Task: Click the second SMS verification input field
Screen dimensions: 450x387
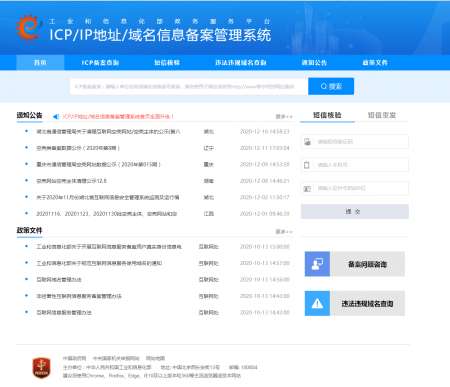Action: (x=355, y=165)
